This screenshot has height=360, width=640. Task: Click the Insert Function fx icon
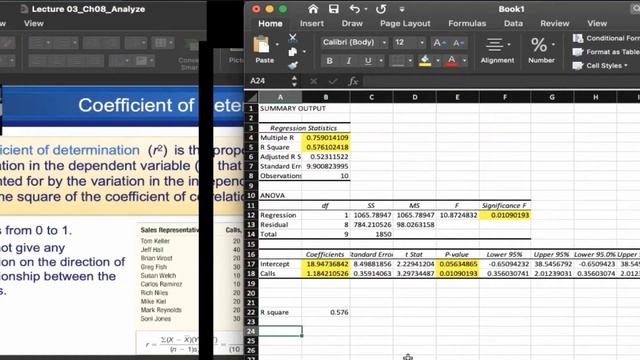click(x=353, y=81)
